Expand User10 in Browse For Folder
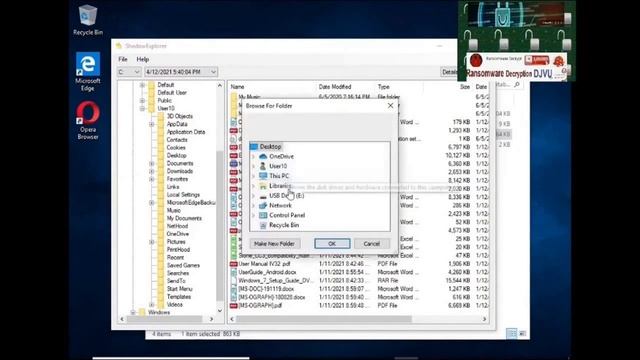The image size is (640, 360). (253, 166)
